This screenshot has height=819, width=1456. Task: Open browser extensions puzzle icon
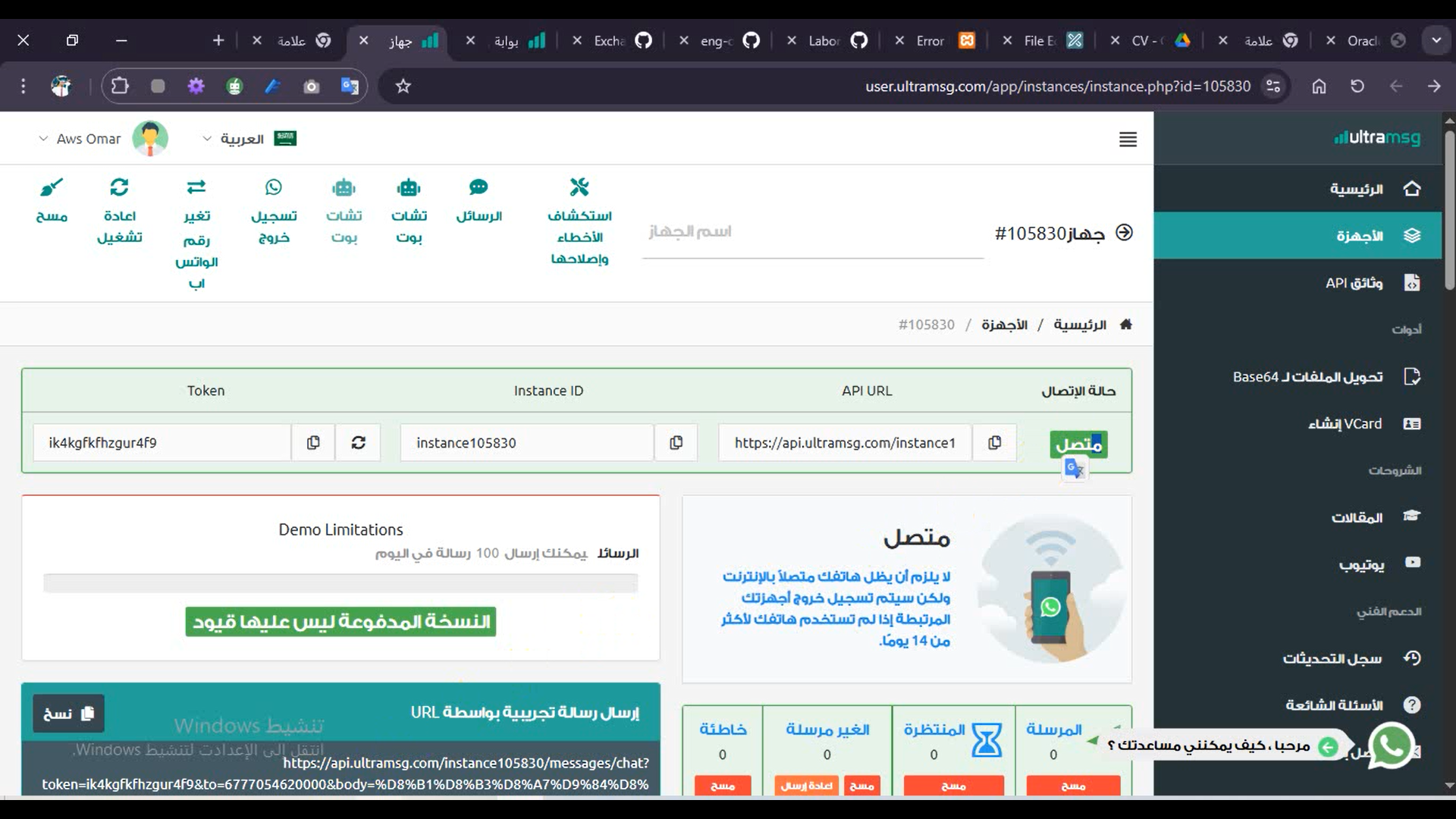pos(120,86)
